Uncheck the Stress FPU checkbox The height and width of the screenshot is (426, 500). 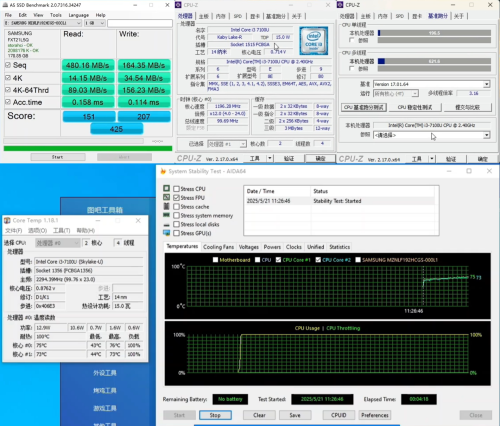click(x=176, y=198)
